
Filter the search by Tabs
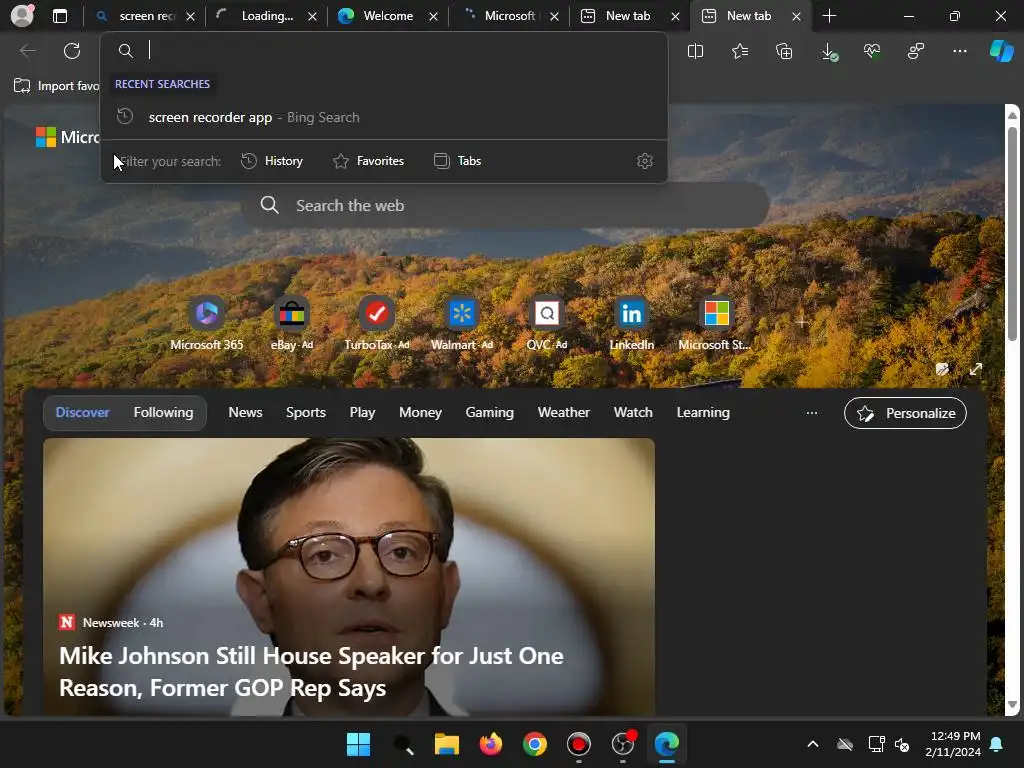pyautogui.click(x=457, y=161)
